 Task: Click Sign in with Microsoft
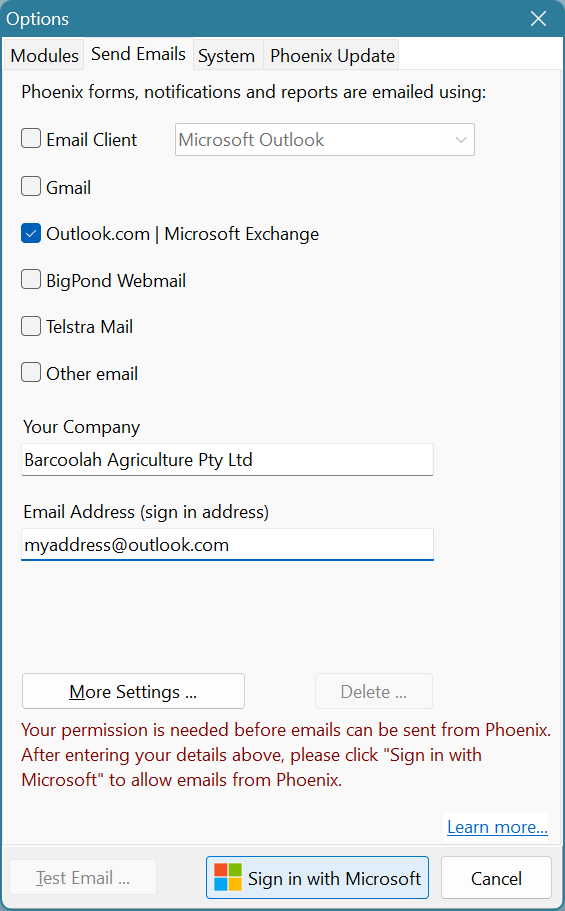pos(317,877)
